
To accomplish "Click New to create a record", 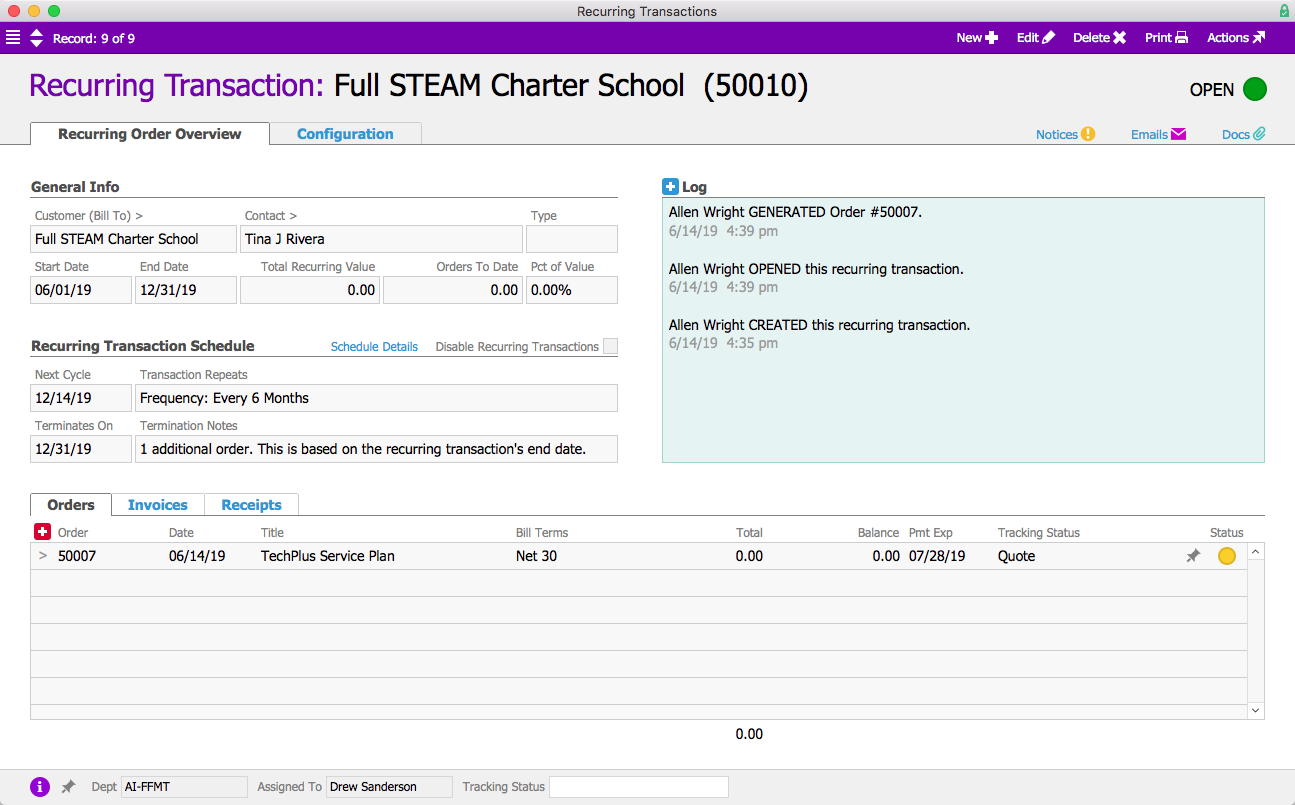I will (977, 38).
